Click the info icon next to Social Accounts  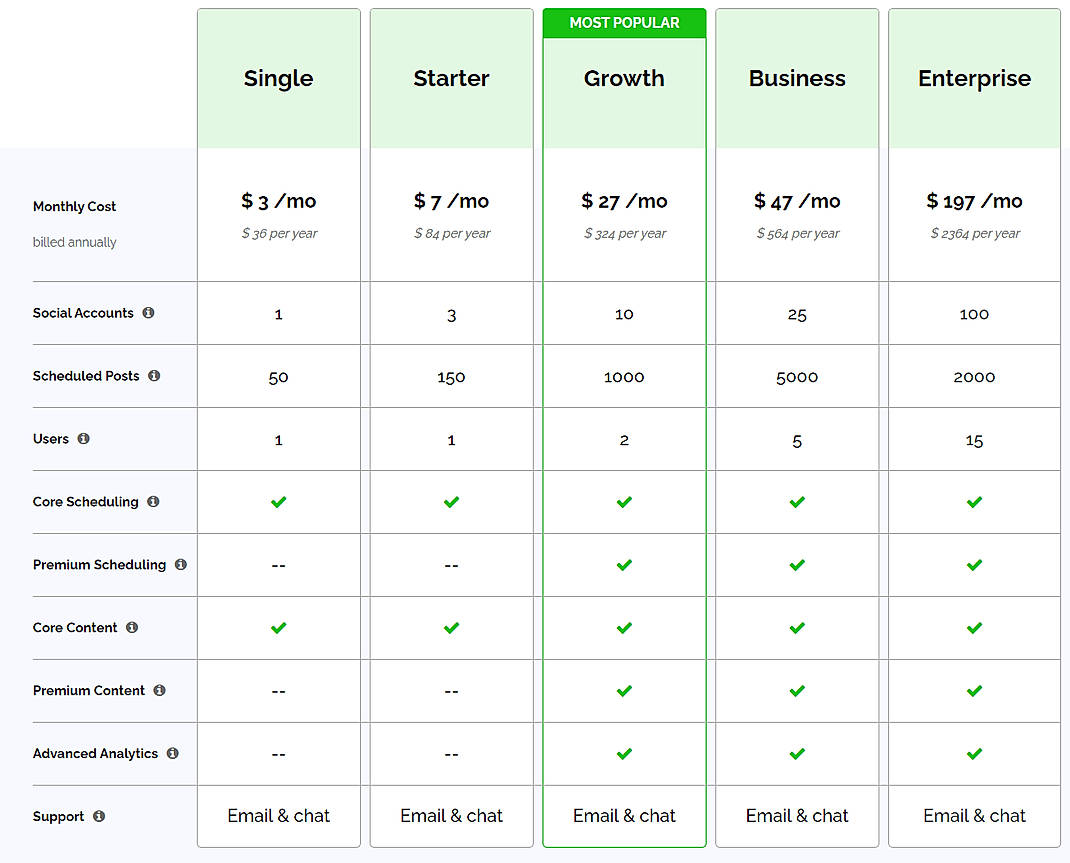point(148,313)
